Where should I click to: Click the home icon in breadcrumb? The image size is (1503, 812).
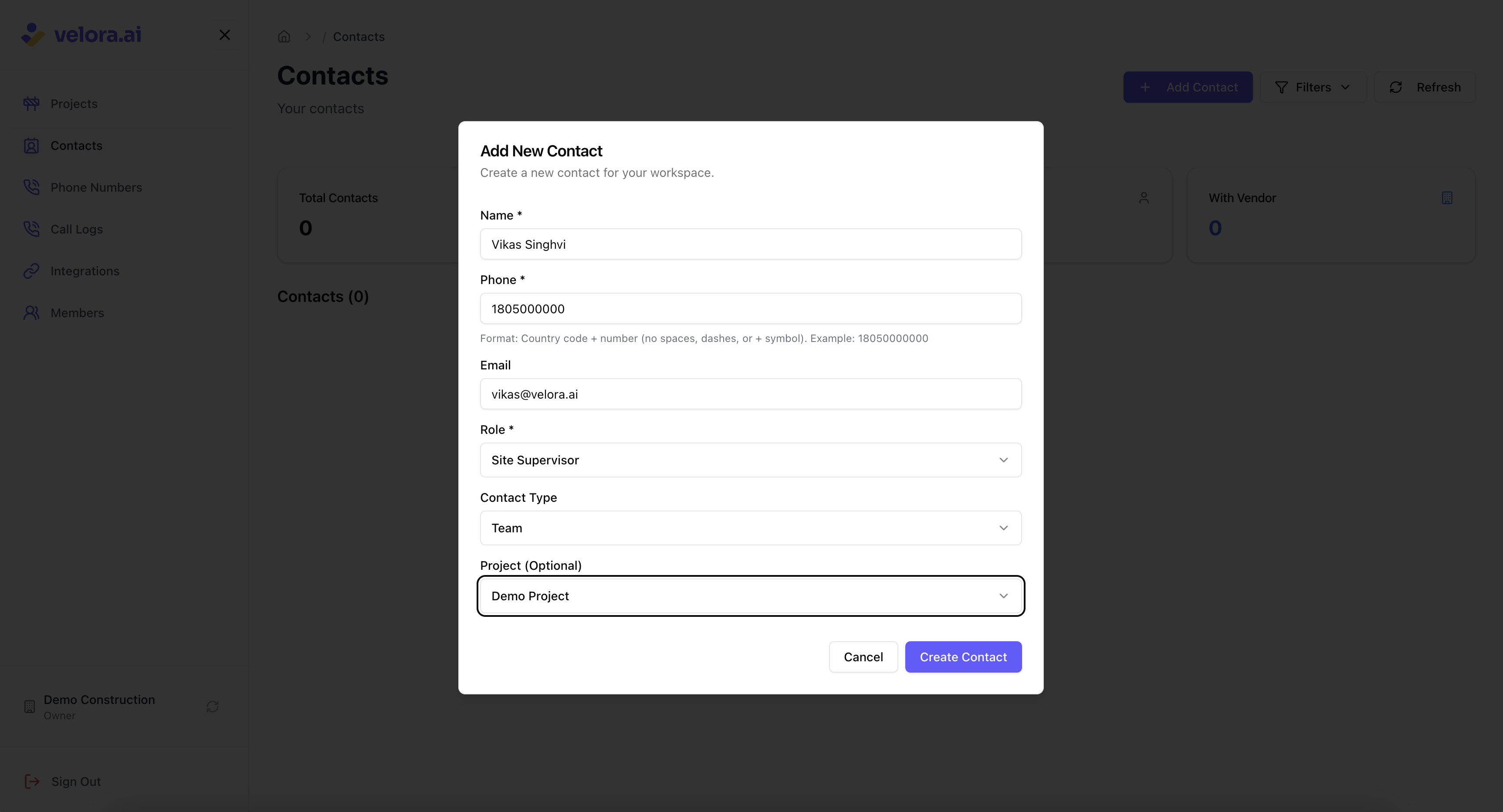point(284,37)
